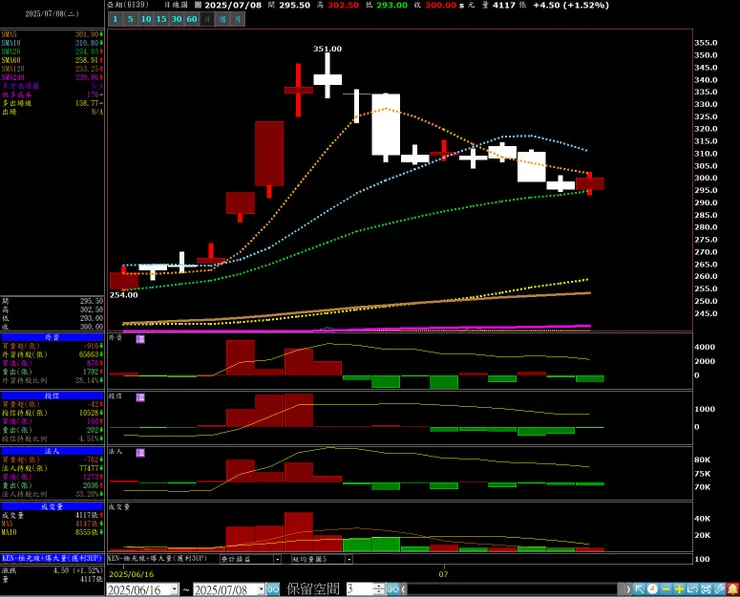Viewport: 740px width, 597px height.
Task: Click the 2025/06/16 marker on time axis
Action: point(131,574)
